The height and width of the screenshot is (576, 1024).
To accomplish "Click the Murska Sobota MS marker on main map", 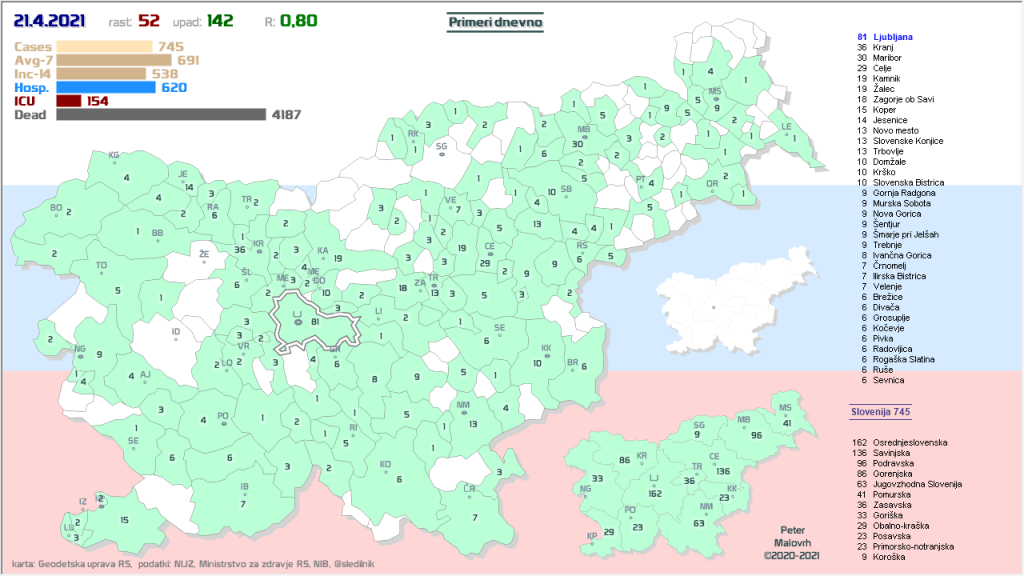I will coord(715,92).
